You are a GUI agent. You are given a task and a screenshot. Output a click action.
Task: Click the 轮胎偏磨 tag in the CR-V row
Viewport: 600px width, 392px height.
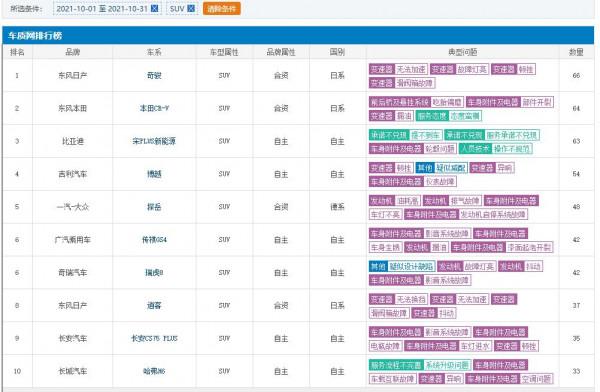[447, 102]
